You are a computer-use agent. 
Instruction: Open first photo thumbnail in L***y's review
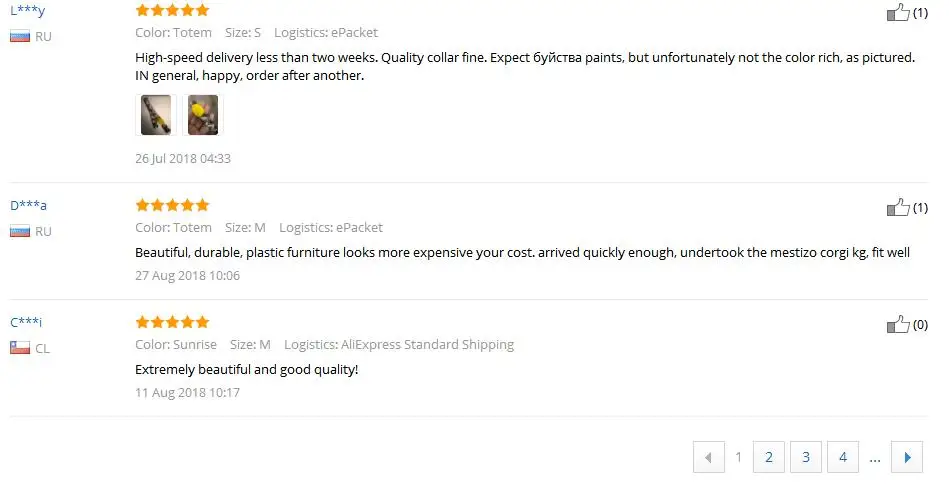tap(155, 115)
